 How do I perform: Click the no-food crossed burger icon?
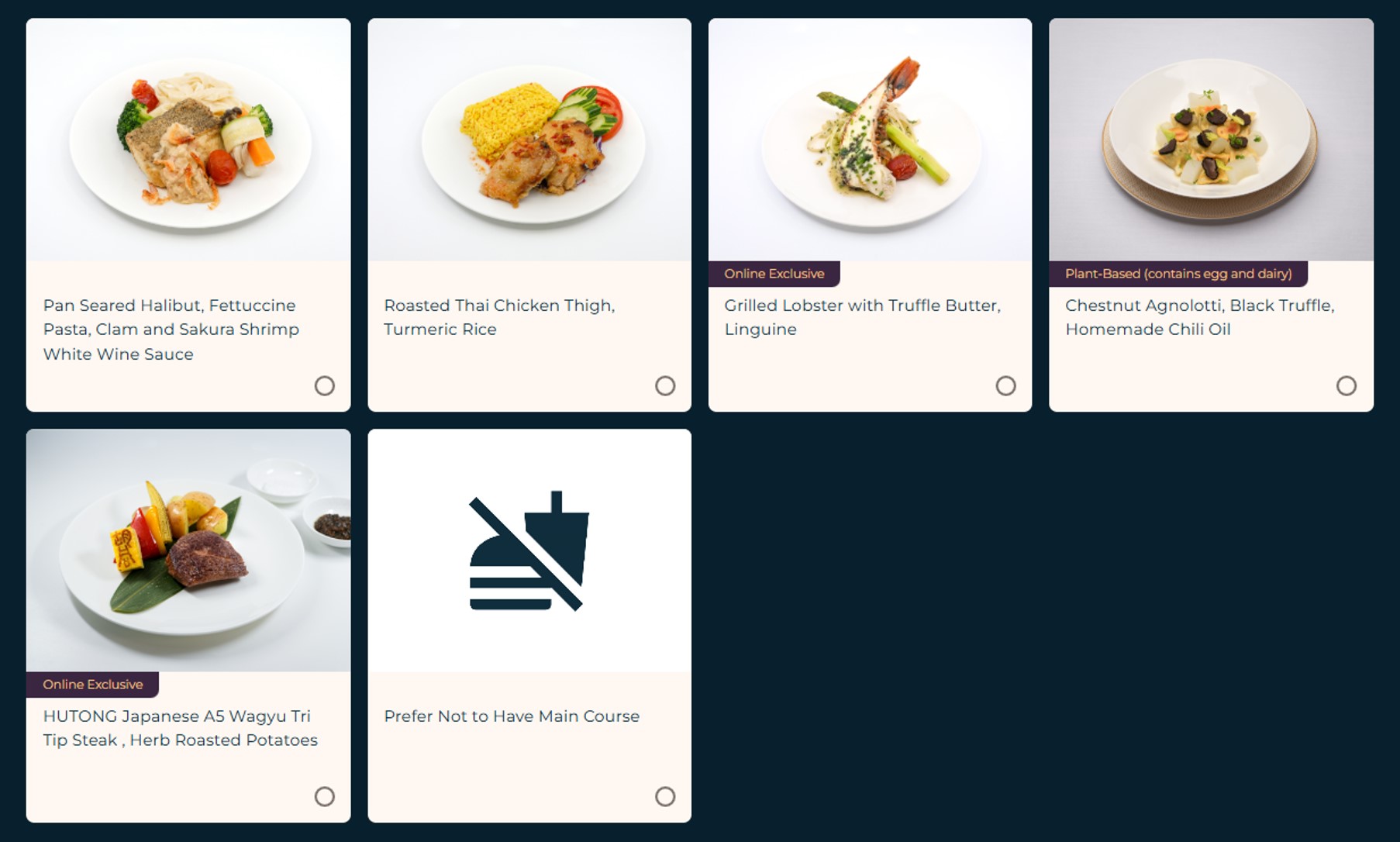[x=529, y=550]
